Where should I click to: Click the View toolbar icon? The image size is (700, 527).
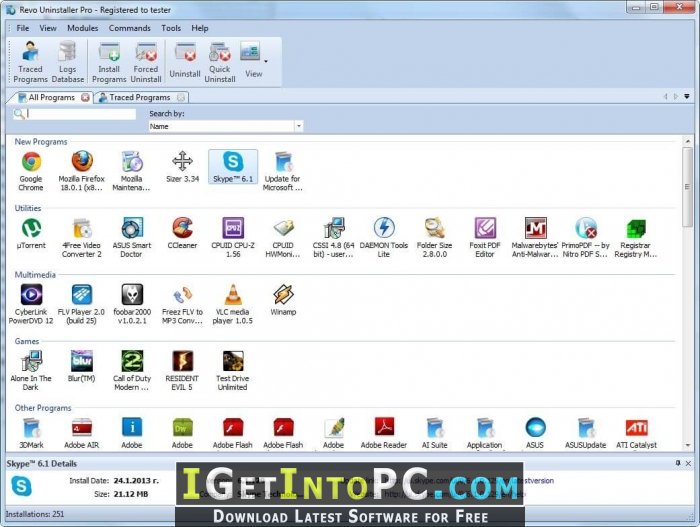pos(252,60)
